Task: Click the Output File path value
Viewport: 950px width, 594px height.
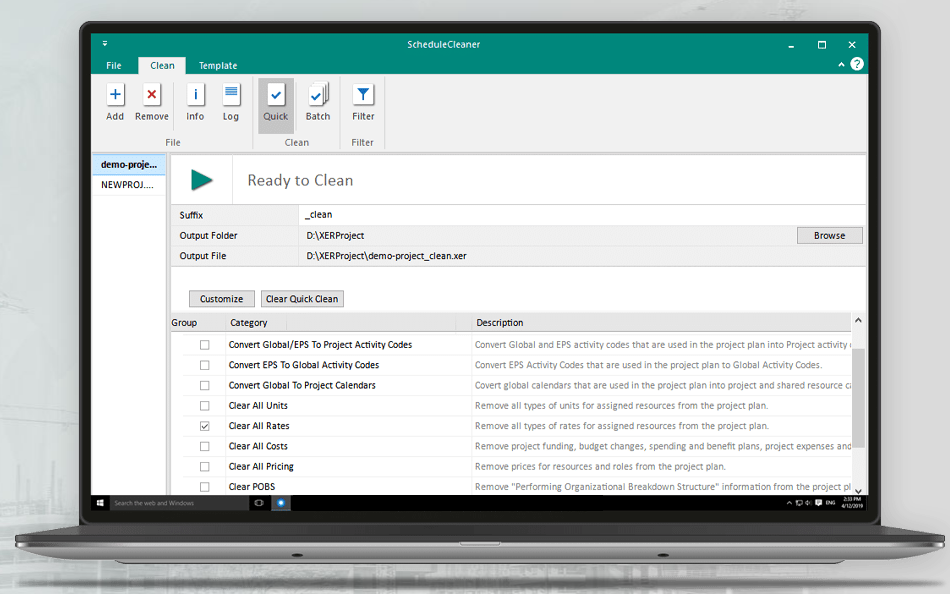Action: tap(387, 256)
